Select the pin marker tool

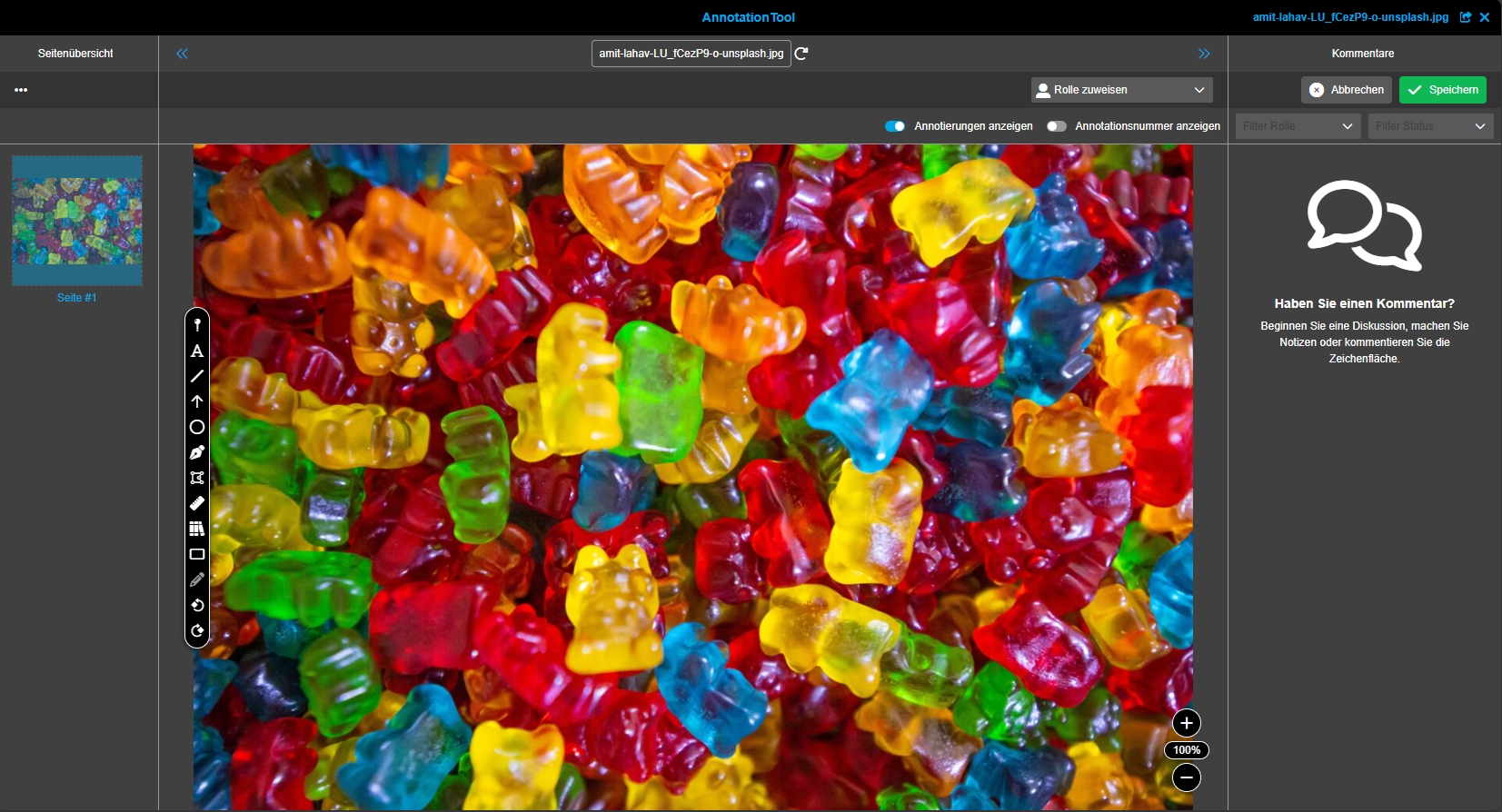click(x=197, y=325)
